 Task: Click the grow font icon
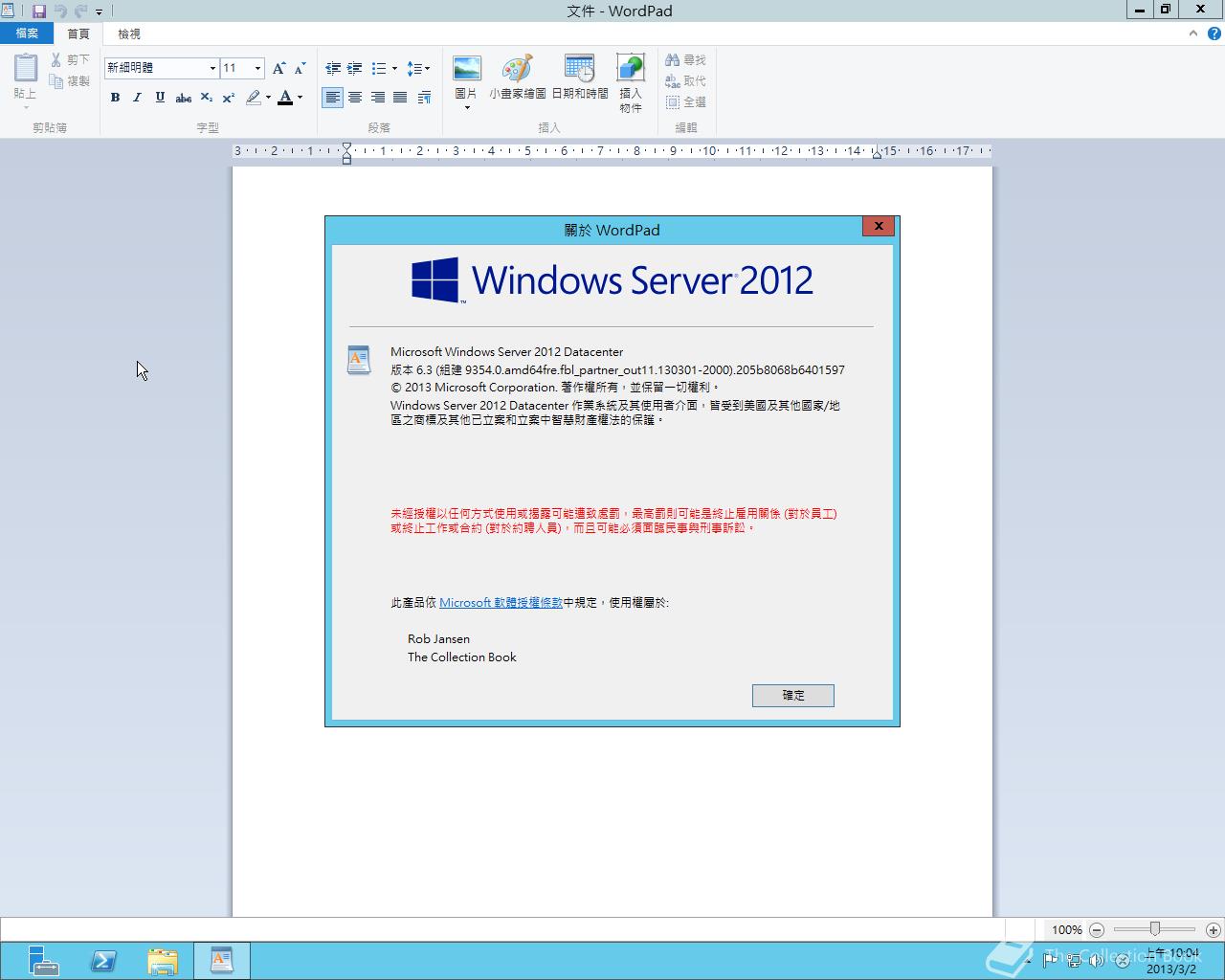[x=278, y=68]
